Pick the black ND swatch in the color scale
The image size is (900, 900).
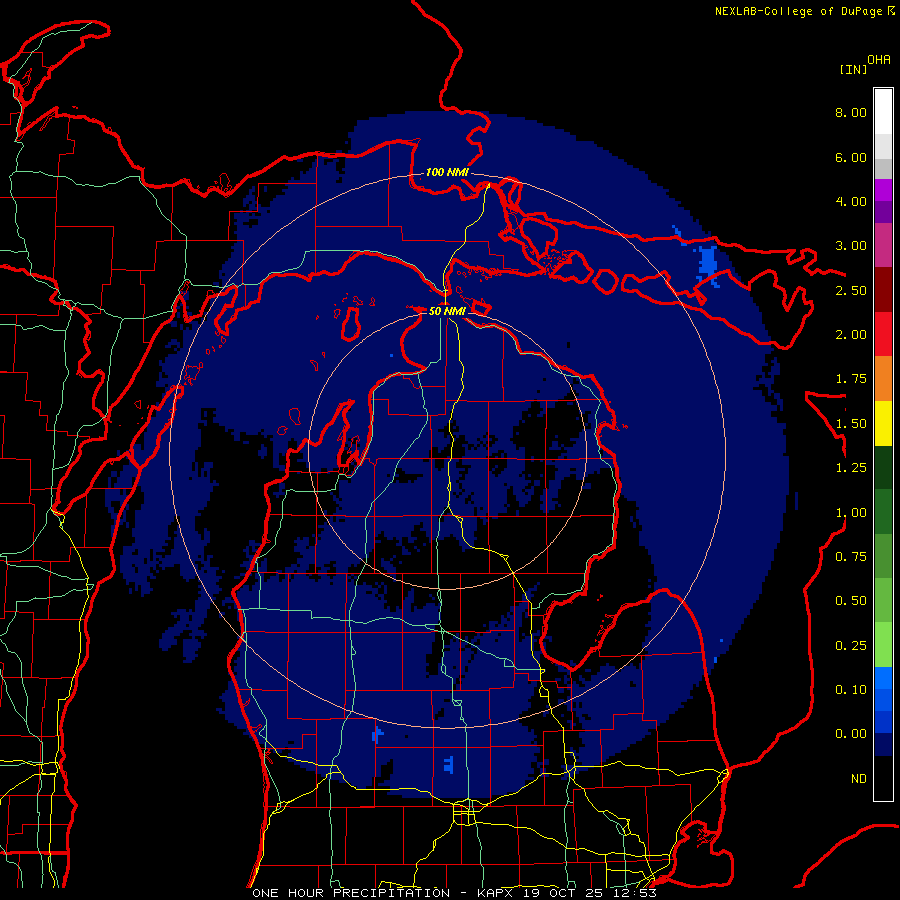(883, 778)
